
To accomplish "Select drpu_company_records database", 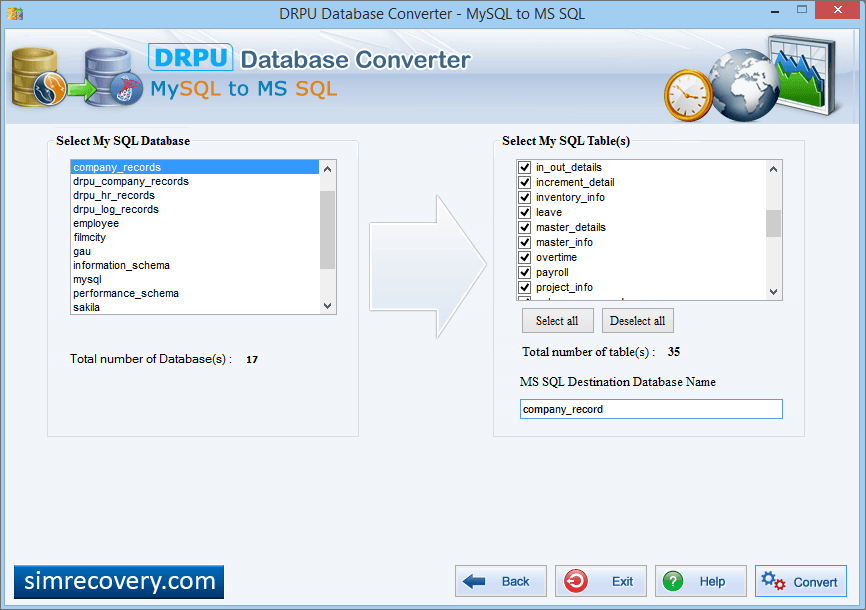I will click(196, 181).
